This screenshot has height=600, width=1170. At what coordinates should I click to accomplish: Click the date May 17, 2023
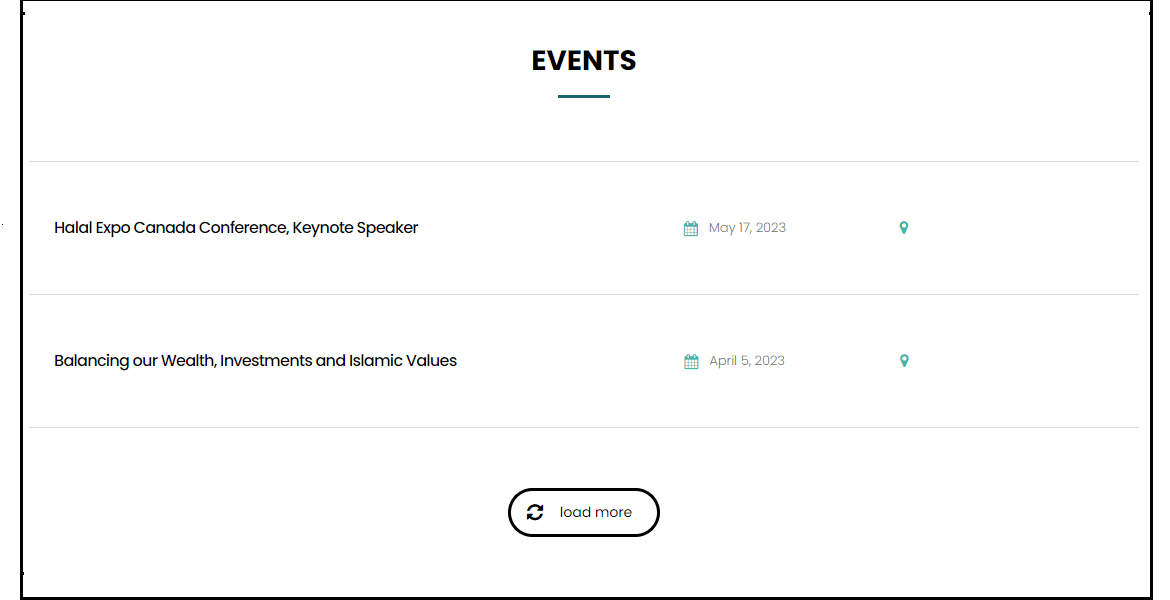tap(747, 227)
